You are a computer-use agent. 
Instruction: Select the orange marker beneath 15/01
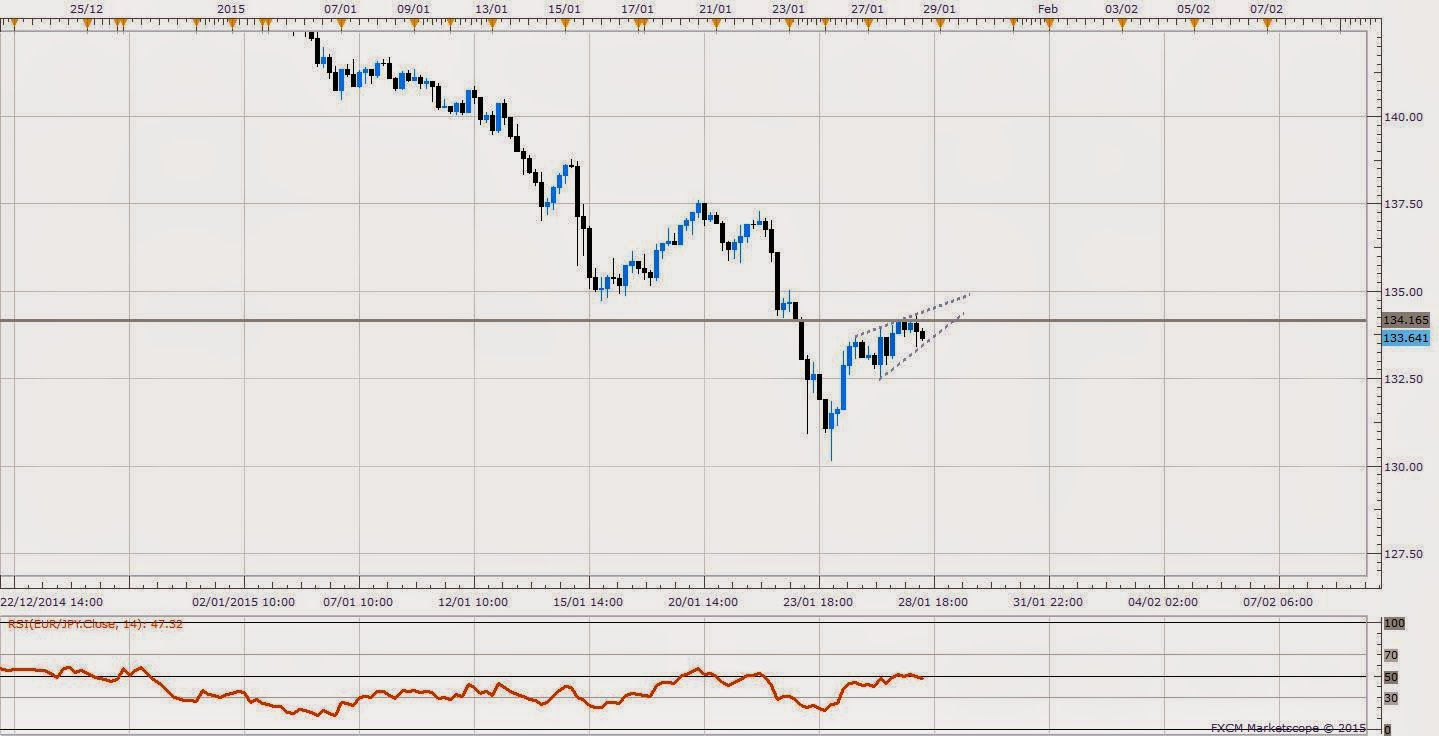565,25
